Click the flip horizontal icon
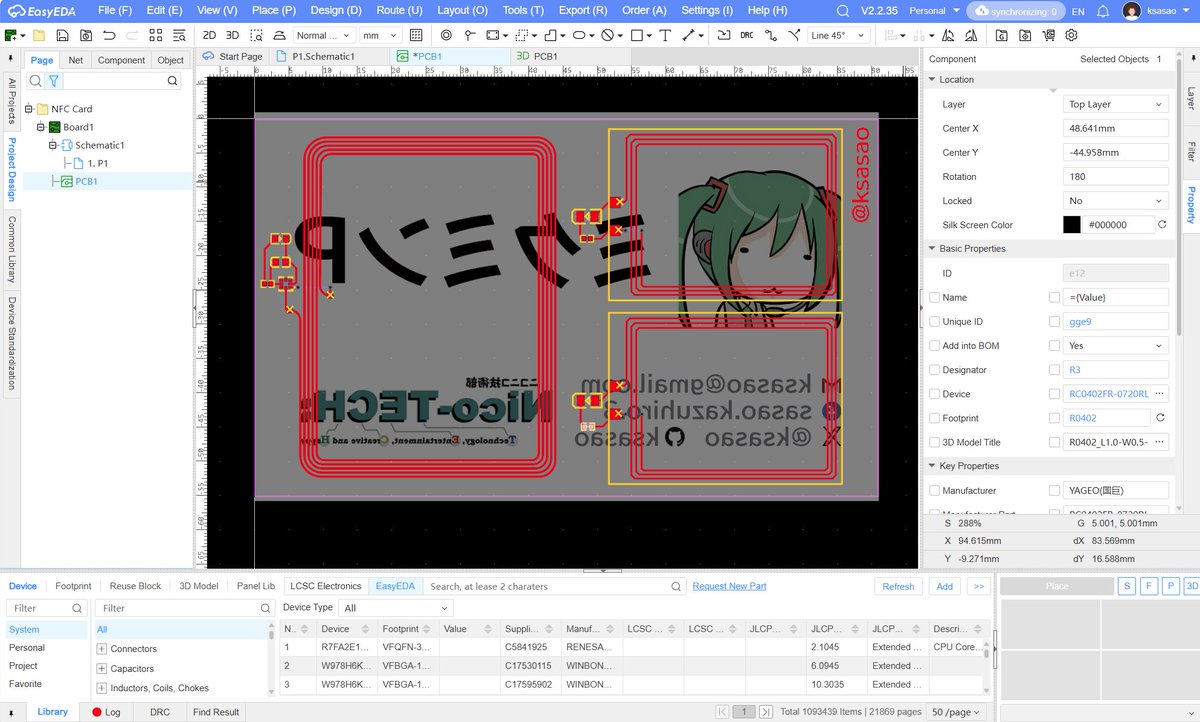The image size is (1200, 722). click(947, 35)
